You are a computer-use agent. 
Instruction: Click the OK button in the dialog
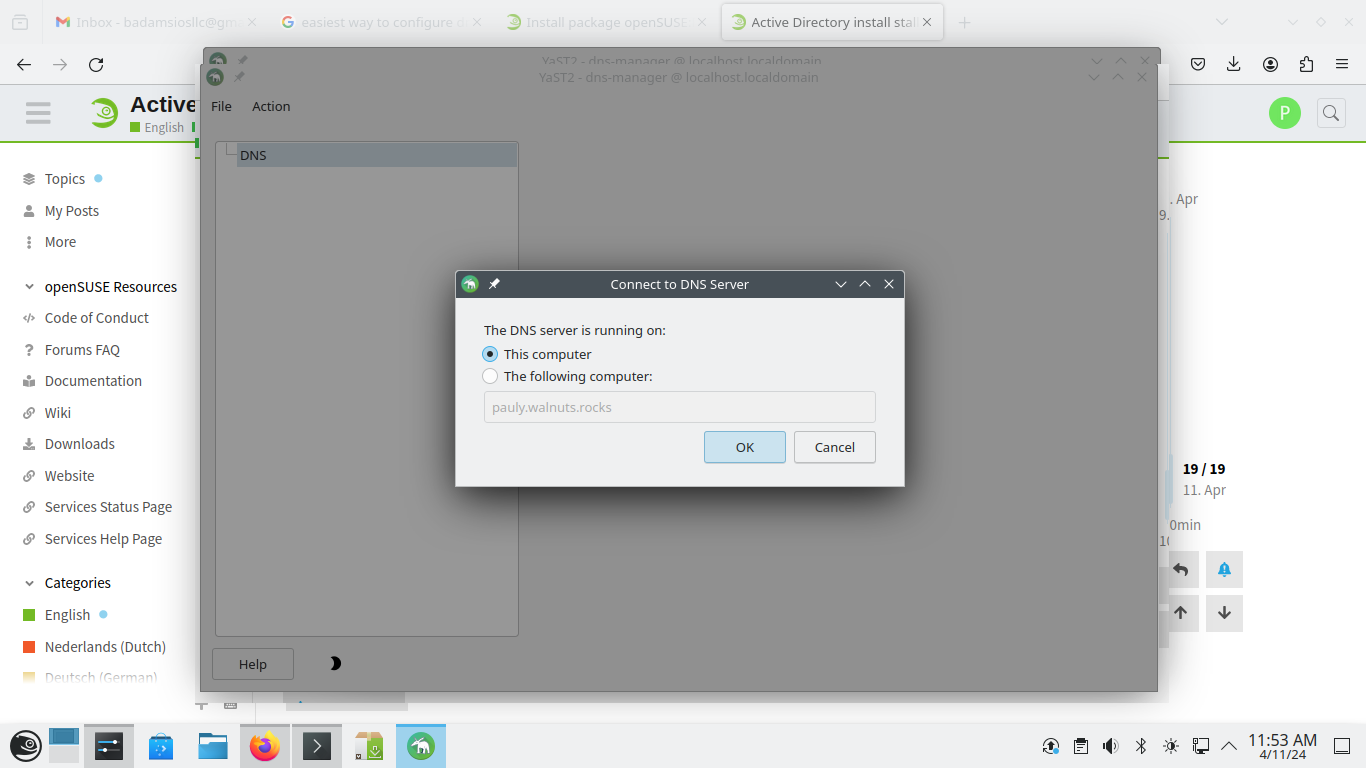coord(744,447)
